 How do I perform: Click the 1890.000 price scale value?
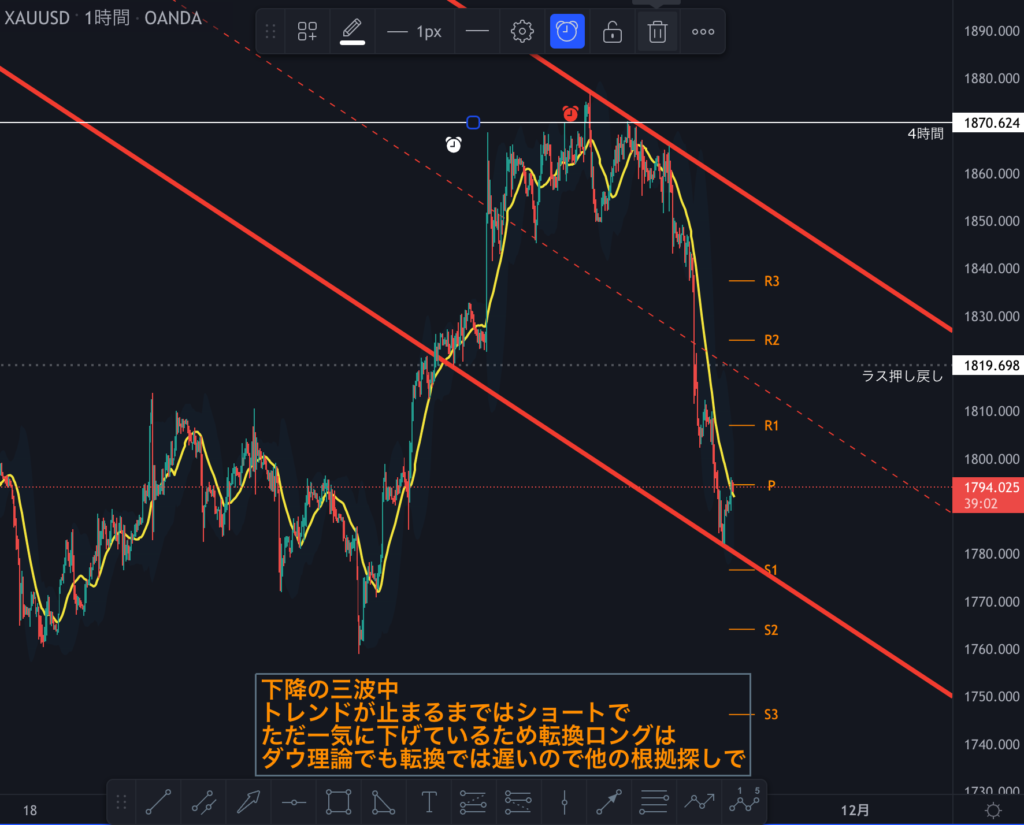[991, 31]
